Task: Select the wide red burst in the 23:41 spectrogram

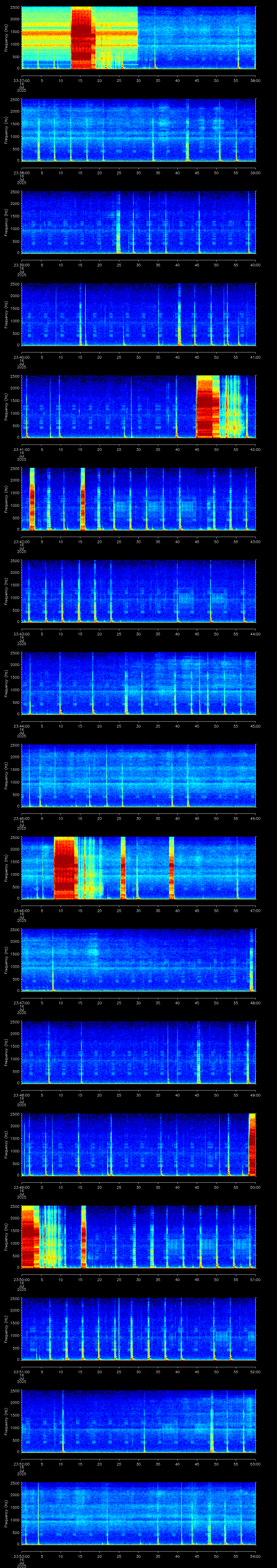Action: [x=207, y=407]
